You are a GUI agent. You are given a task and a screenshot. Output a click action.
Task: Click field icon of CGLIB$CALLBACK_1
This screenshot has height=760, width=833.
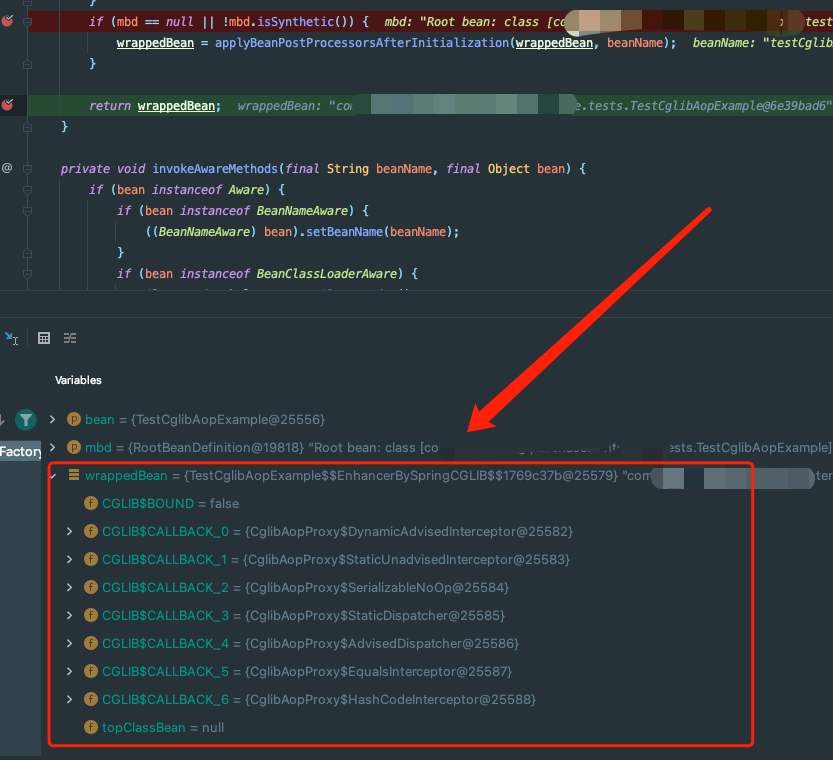[91, 559]
